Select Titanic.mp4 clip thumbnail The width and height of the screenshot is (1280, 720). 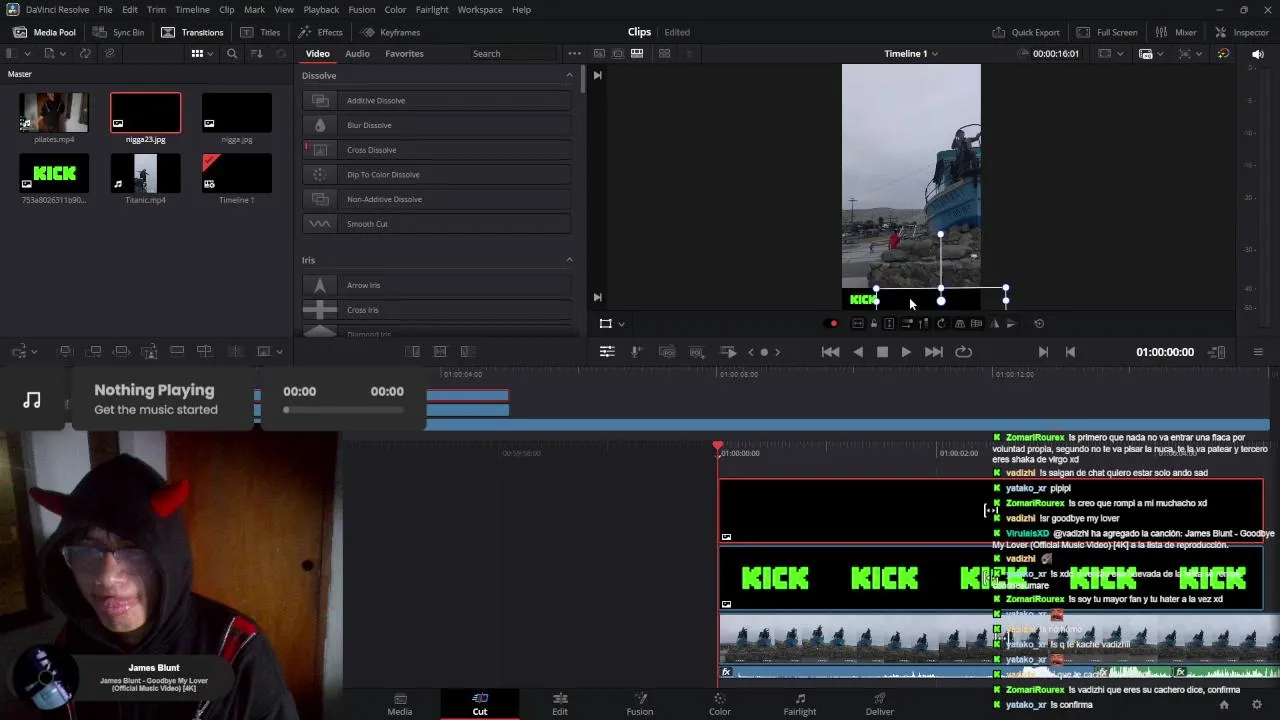pyautogui.click(x=145, y=173)
